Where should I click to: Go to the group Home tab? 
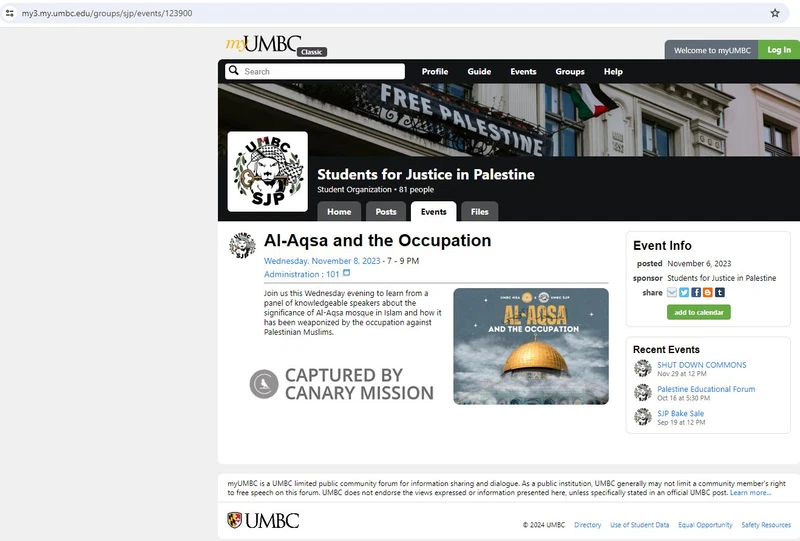(339, 212)
